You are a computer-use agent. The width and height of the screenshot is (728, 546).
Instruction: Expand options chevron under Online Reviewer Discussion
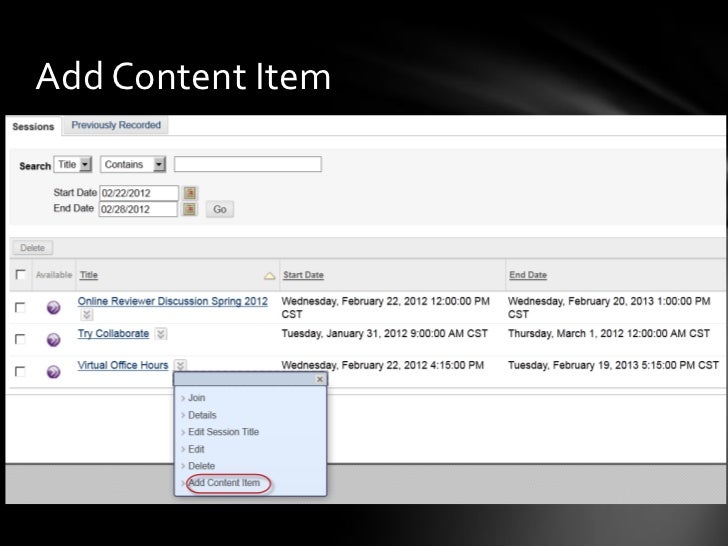(87, 315)
